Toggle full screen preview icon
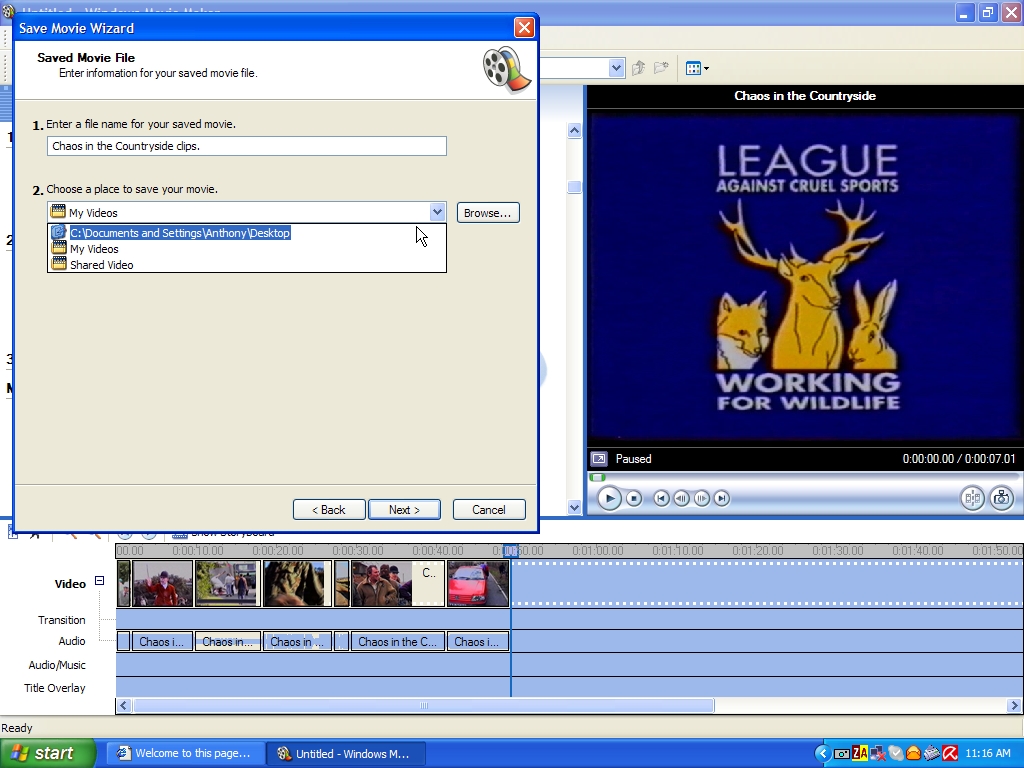The height and width of the screenshot is (768, 1024). pos(599,459)
